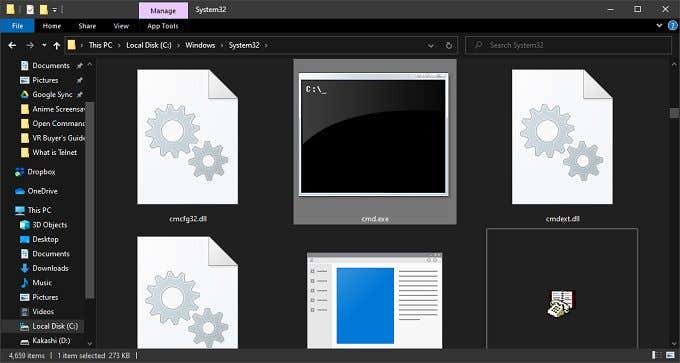Image resolution: width=680 pixels, height=363 pixels.
Task: Switch to Details view in status bar
Action: click(657, 356)
